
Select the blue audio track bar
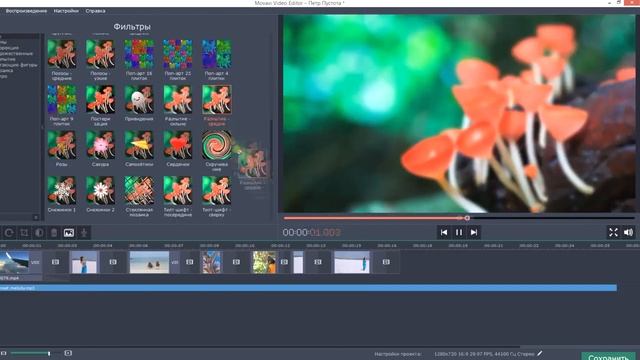pyautogui.click(x=308, y=288)
